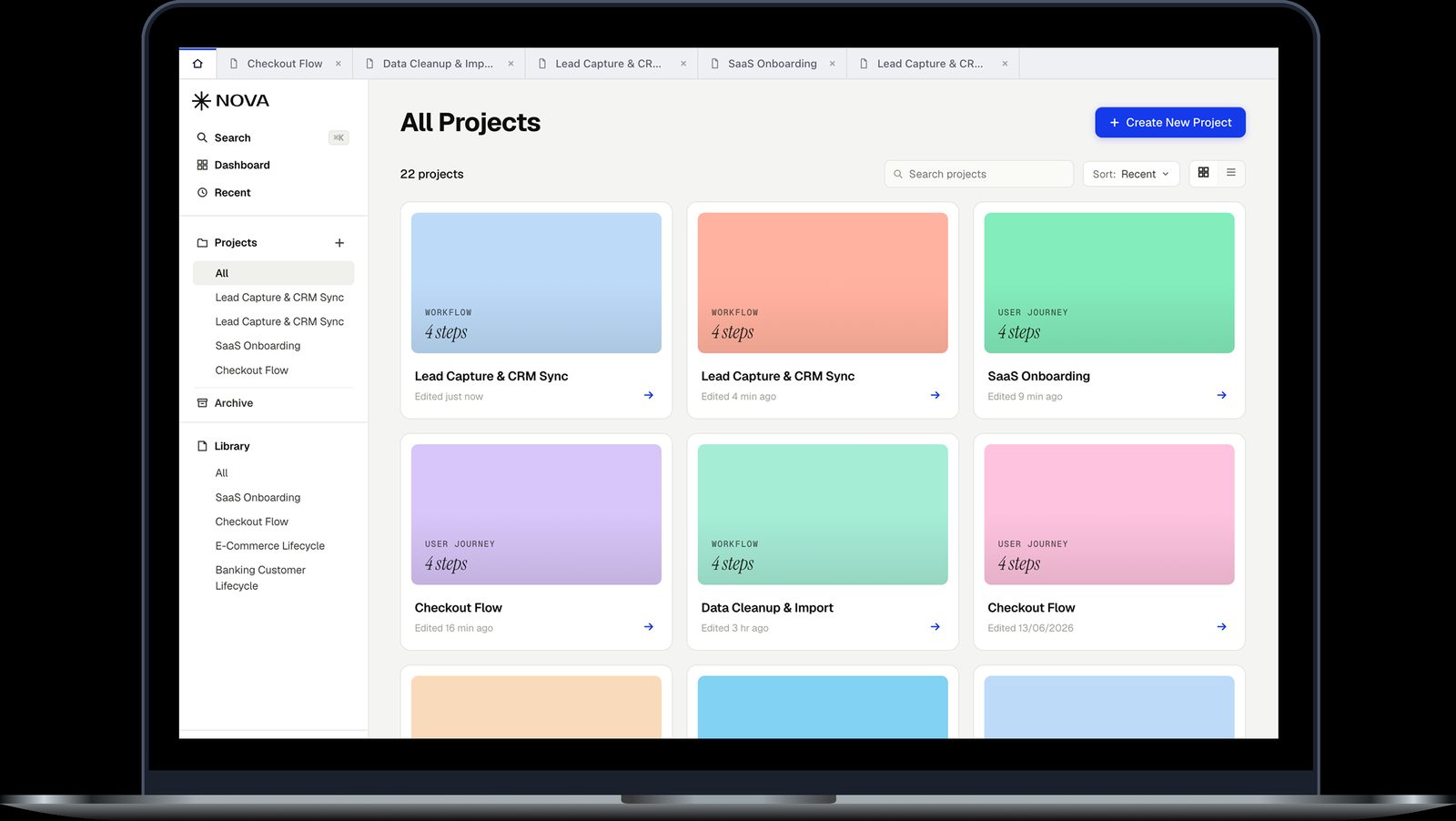Click the Create New Project button

tap(1169, 122)
